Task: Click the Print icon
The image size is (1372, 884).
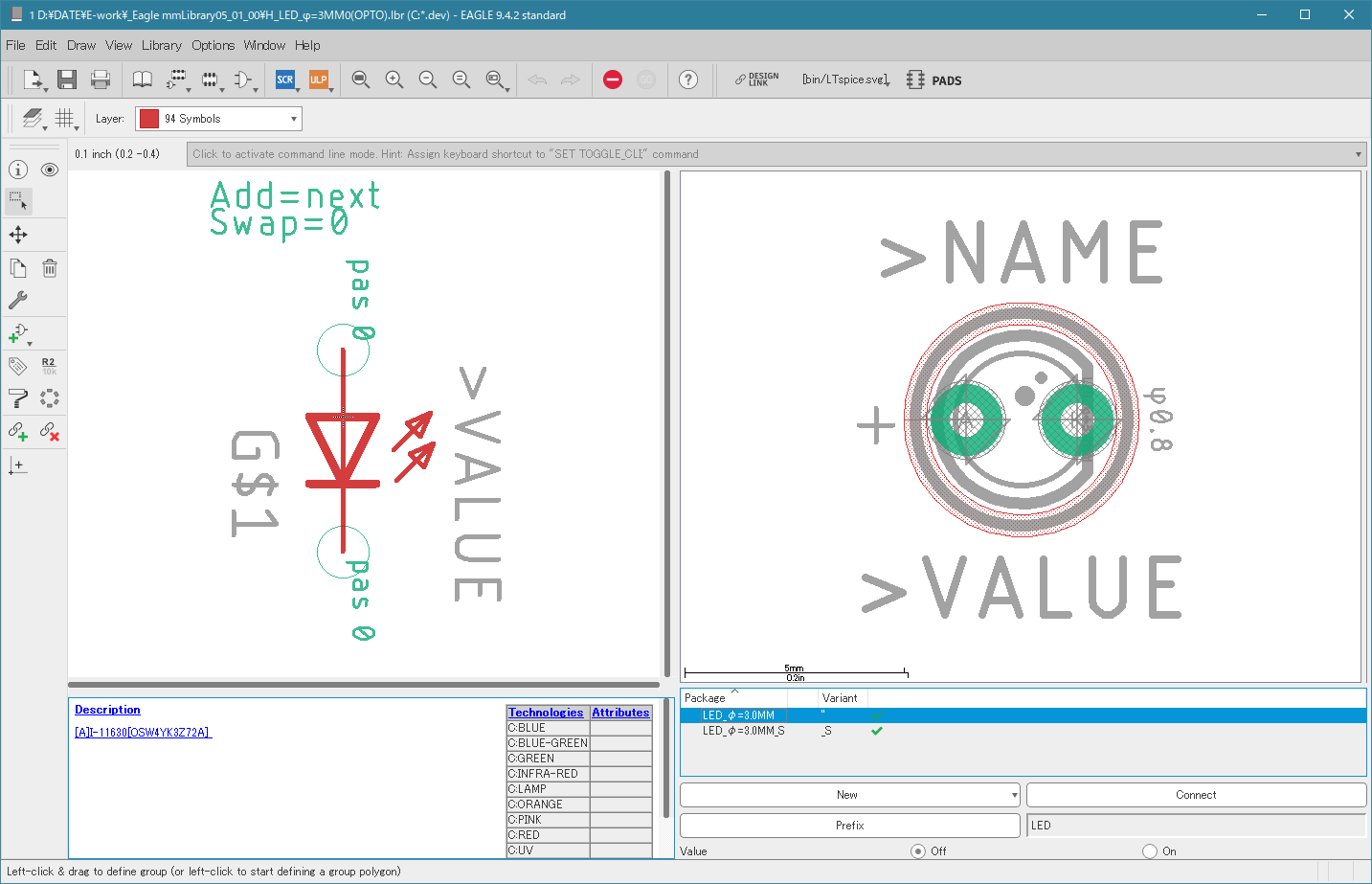Action: click(100, 79)
